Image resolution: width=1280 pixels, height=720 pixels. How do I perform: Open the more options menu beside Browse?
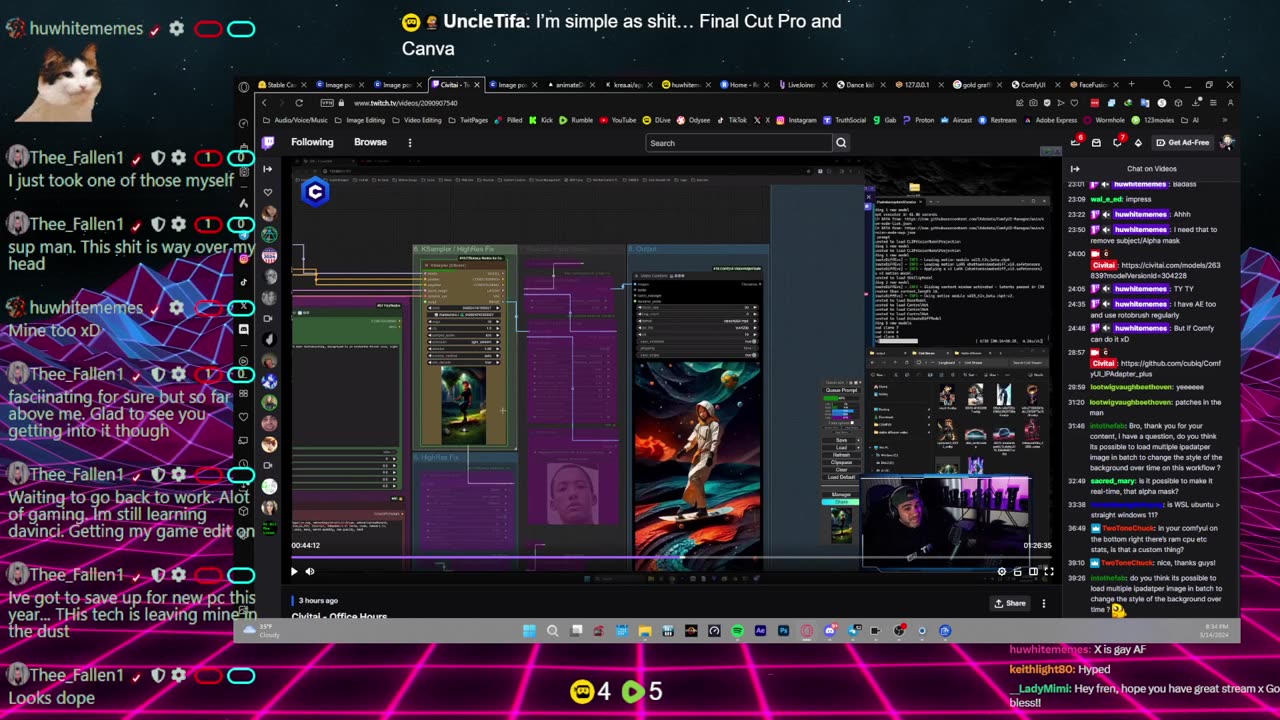point(409,142)
